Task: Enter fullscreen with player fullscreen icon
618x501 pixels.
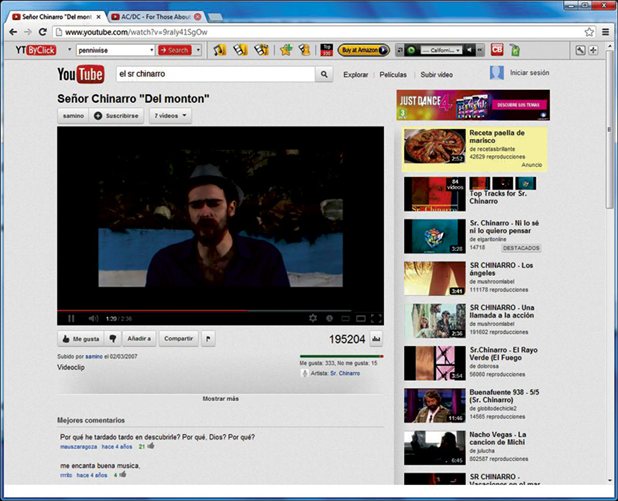Action: (x=376, y=318)
